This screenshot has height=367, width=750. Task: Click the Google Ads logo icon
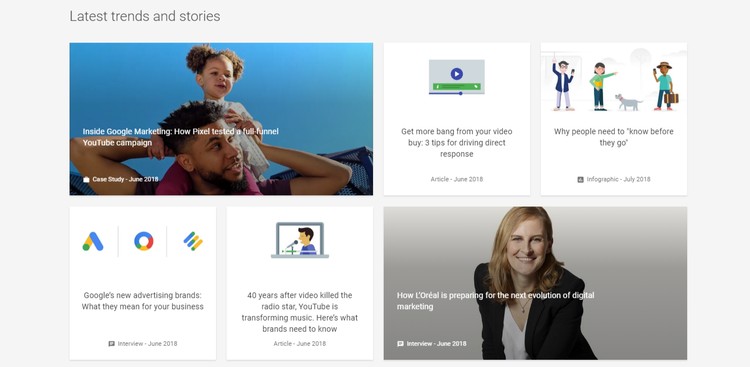pyautogui.click(x=93, y=241)
